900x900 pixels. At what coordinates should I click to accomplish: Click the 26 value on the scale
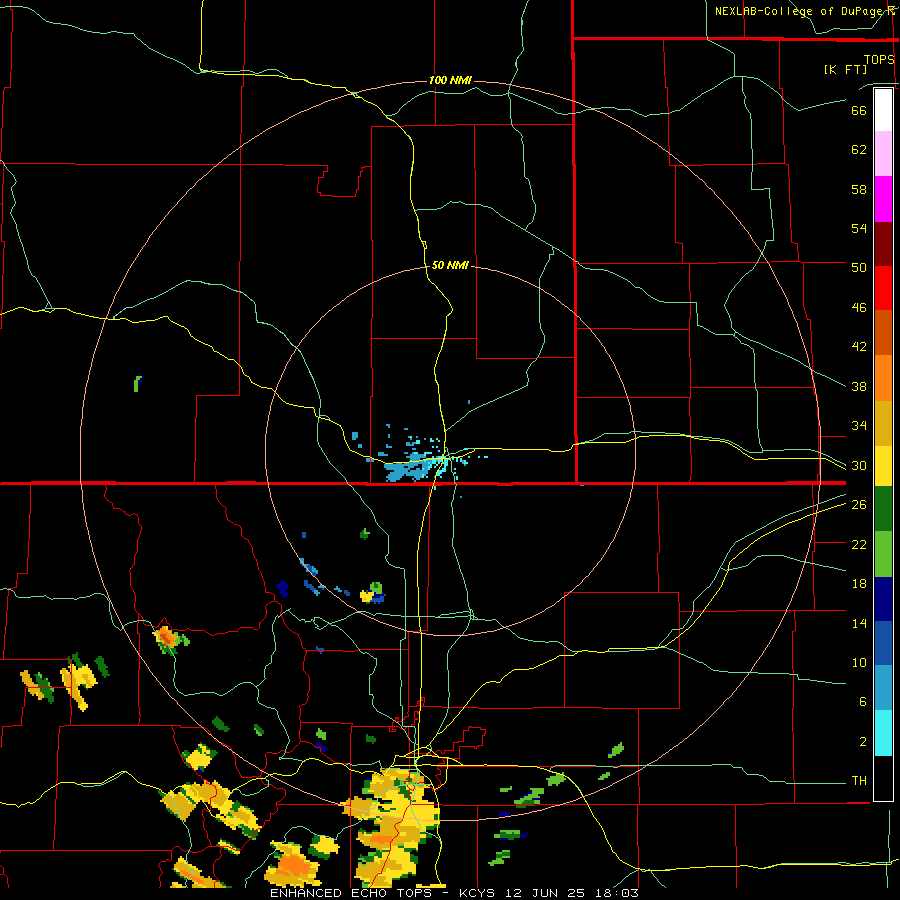click(x=859, y=505)
